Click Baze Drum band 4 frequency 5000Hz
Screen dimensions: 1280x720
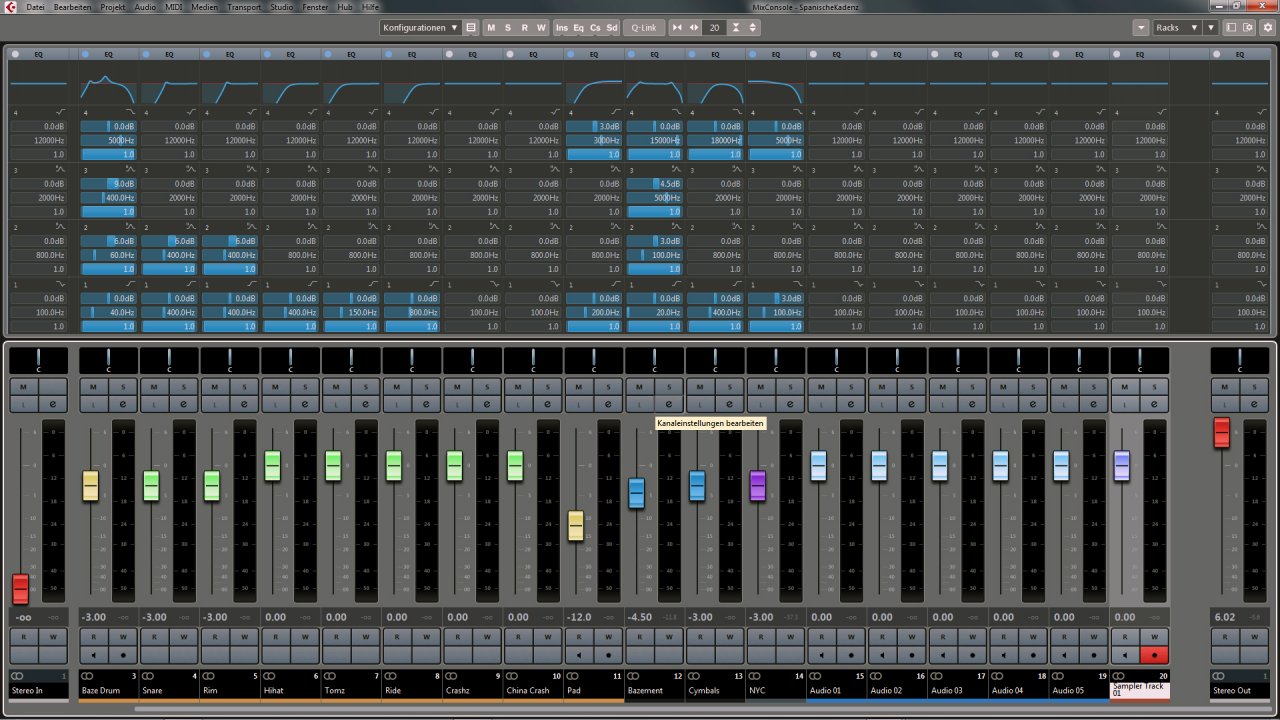tap(108, 141)
